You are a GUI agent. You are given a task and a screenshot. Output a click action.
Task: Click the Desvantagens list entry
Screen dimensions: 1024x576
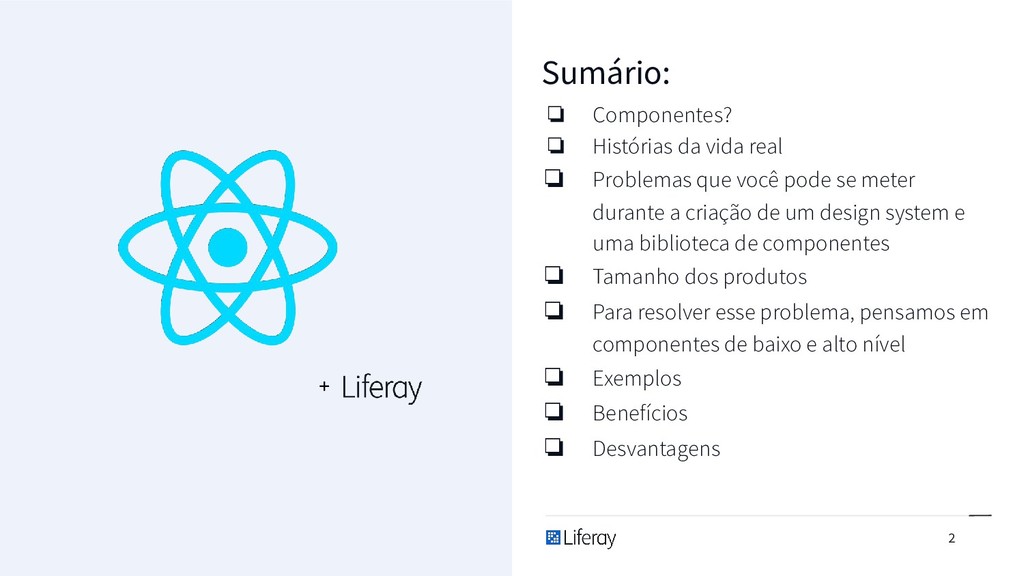656,449
